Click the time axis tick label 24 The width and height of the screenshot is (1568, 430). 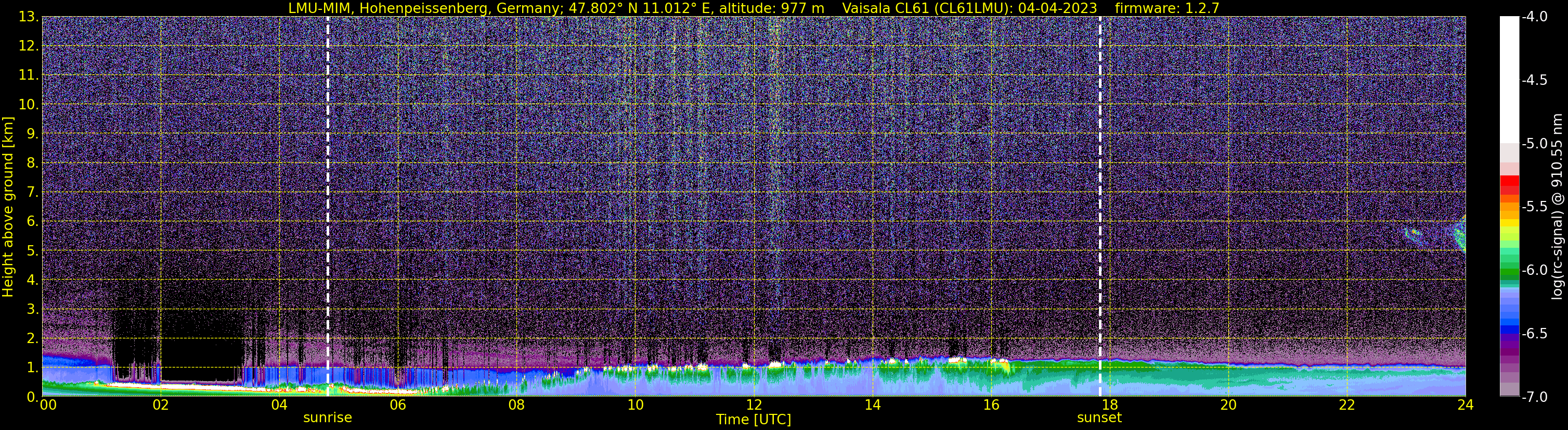click(1465, 404)
